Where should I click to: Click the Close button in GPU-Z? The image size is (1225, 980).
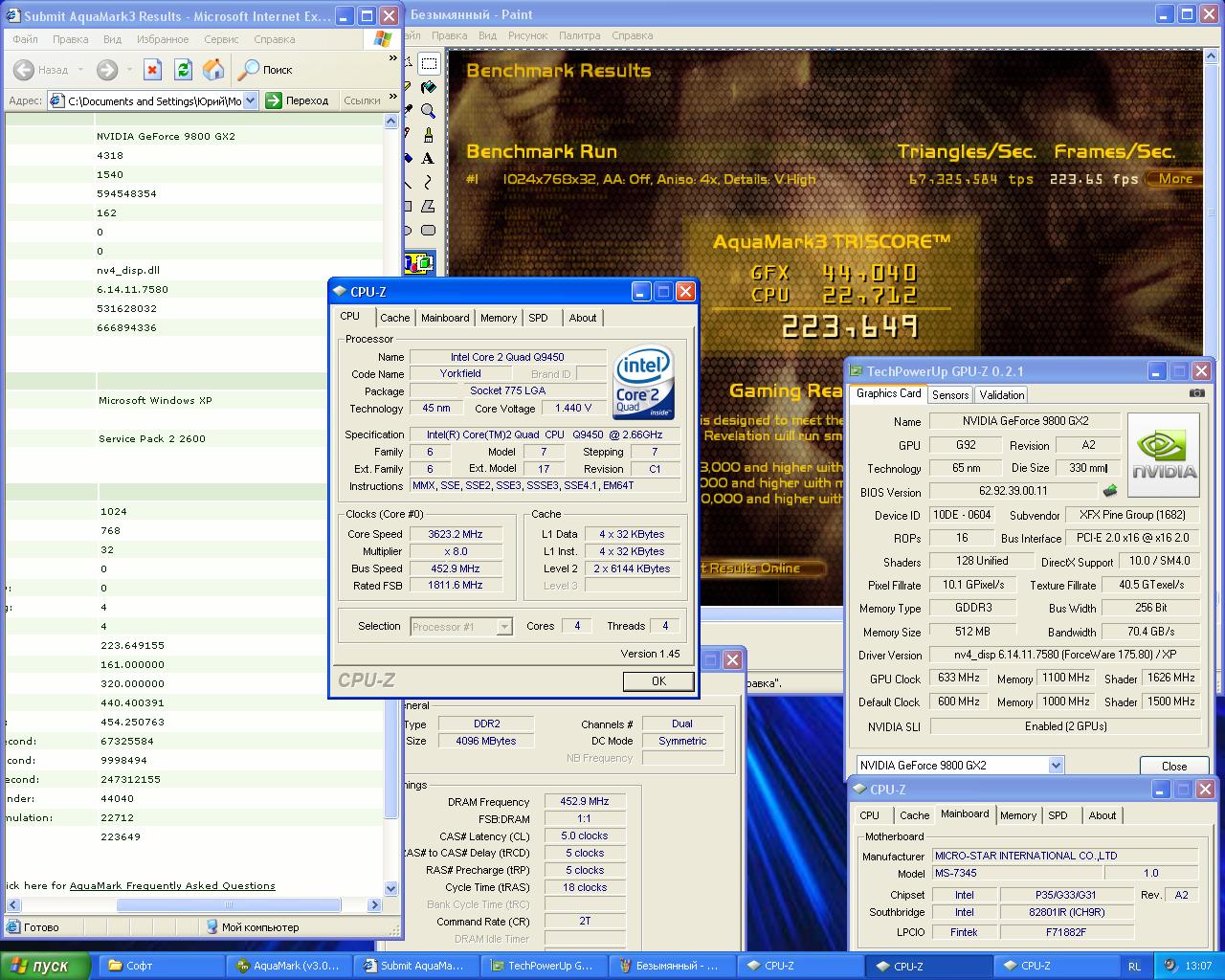click(x=1174, y=766)
